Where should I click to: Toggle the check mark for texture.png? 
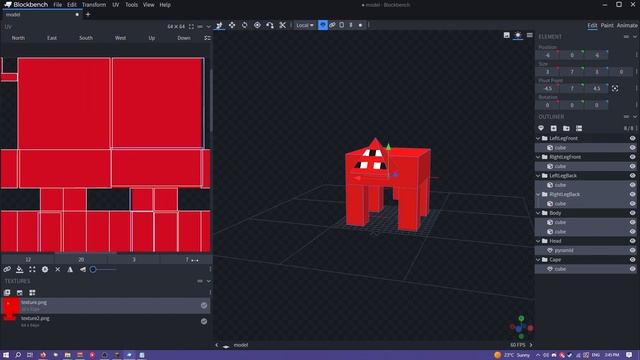click(204, 305)
